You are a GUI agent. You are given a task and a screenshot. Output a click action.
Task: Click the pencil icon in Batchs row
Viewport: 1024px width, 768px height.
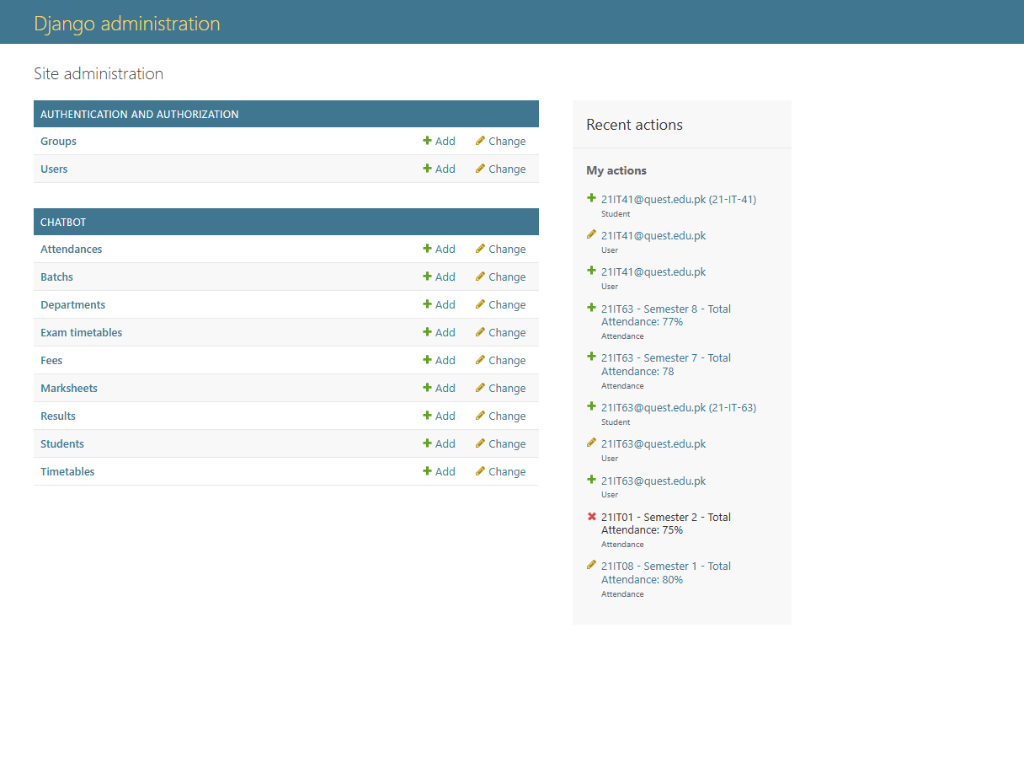[x=480, y=277]
